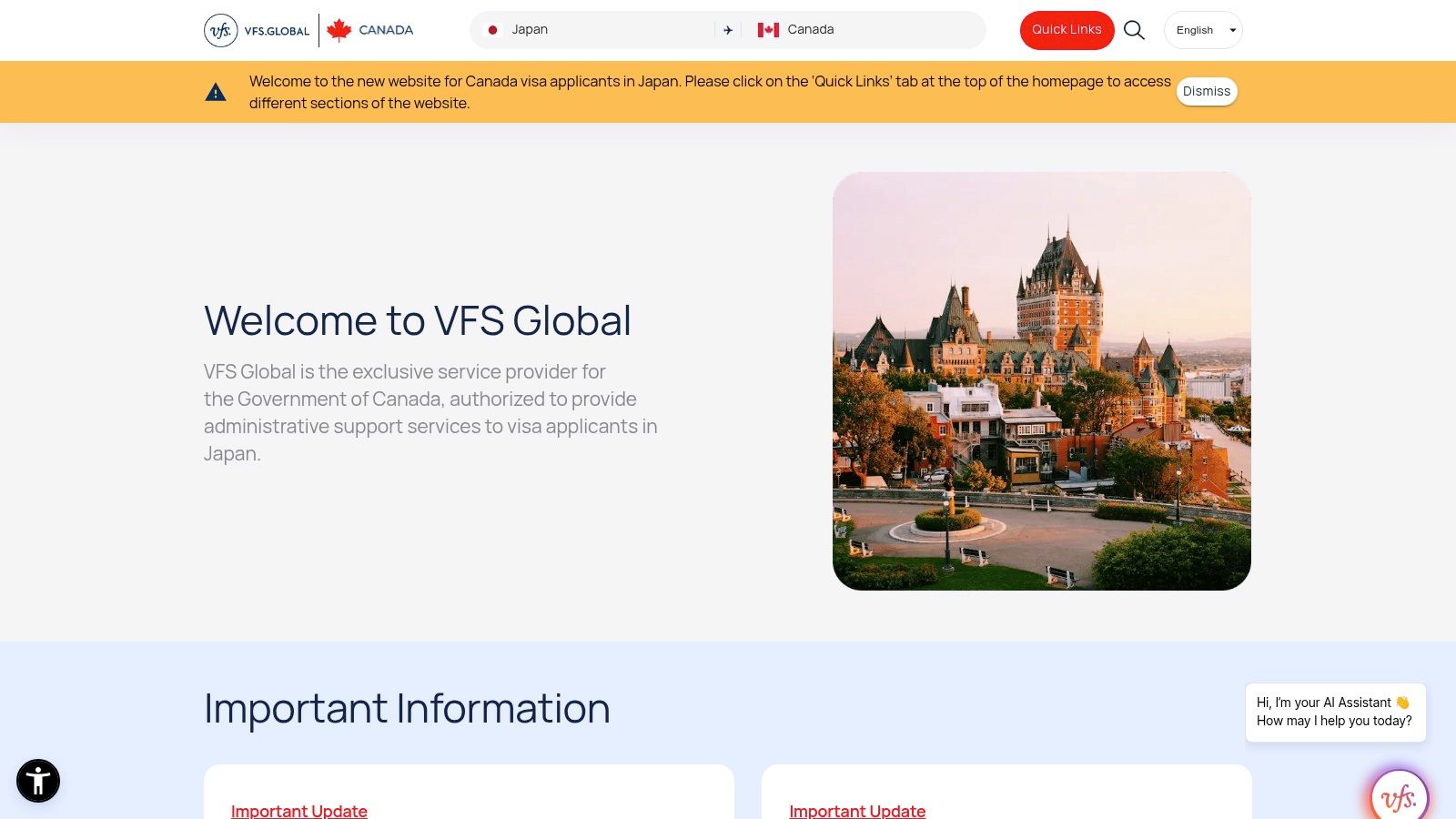Expand the English language dropdown
The width and height of the screenshot is (1456, 819).
1203,30
